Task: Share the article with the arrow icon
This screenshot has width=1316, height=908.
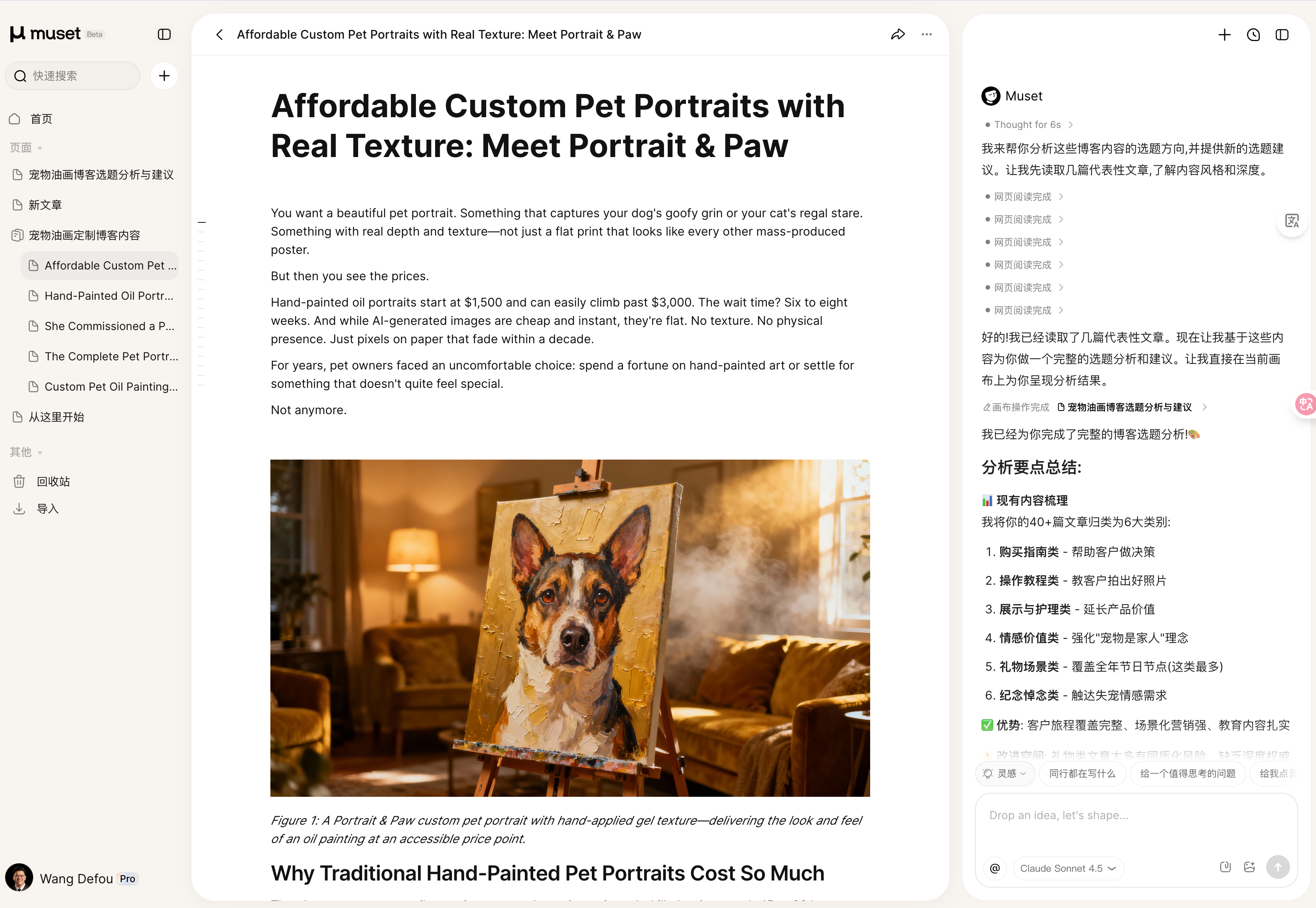Action: [898, 34]
